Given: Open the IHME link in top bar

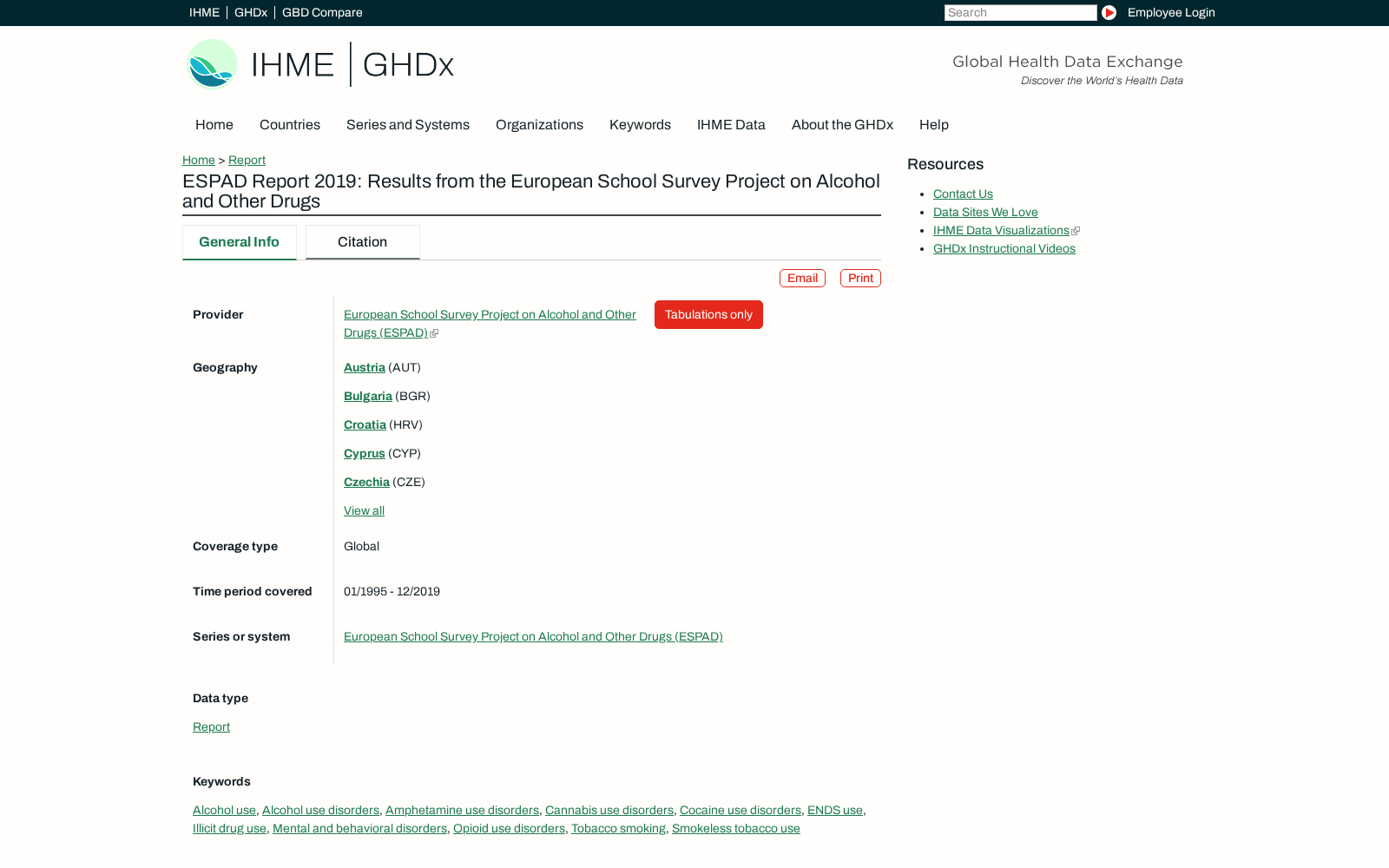Looking at the screenshot, I should tap(205, 13).
